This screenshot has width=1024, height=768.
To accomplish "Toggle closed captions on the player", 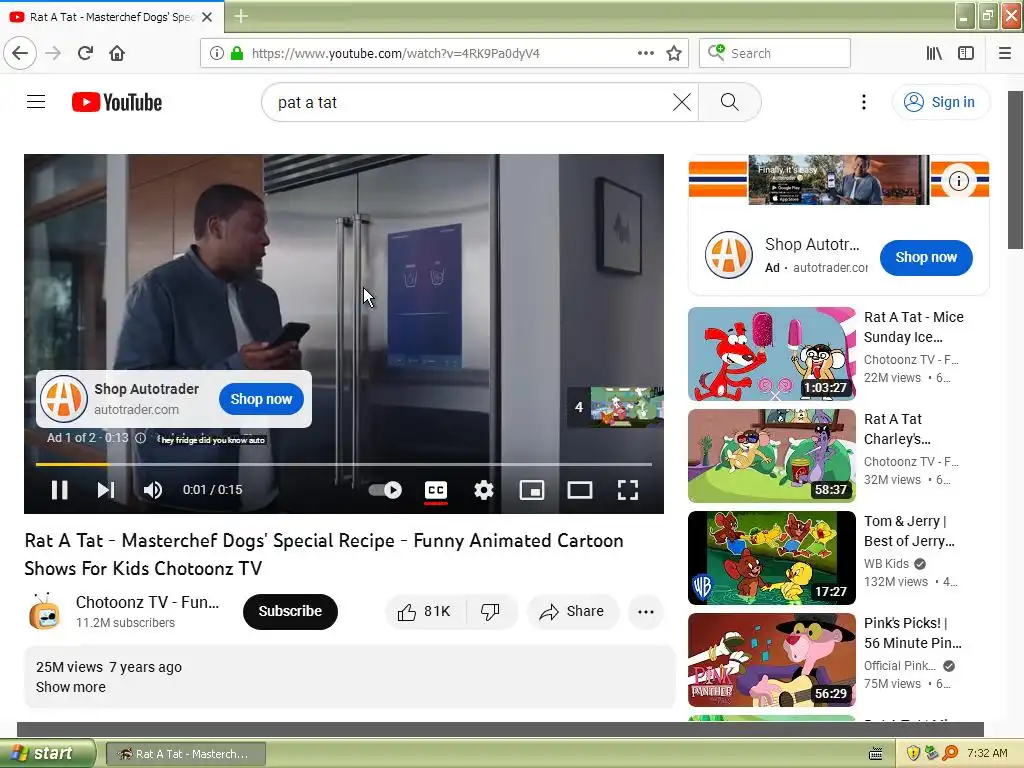I will tap(436, 490).
